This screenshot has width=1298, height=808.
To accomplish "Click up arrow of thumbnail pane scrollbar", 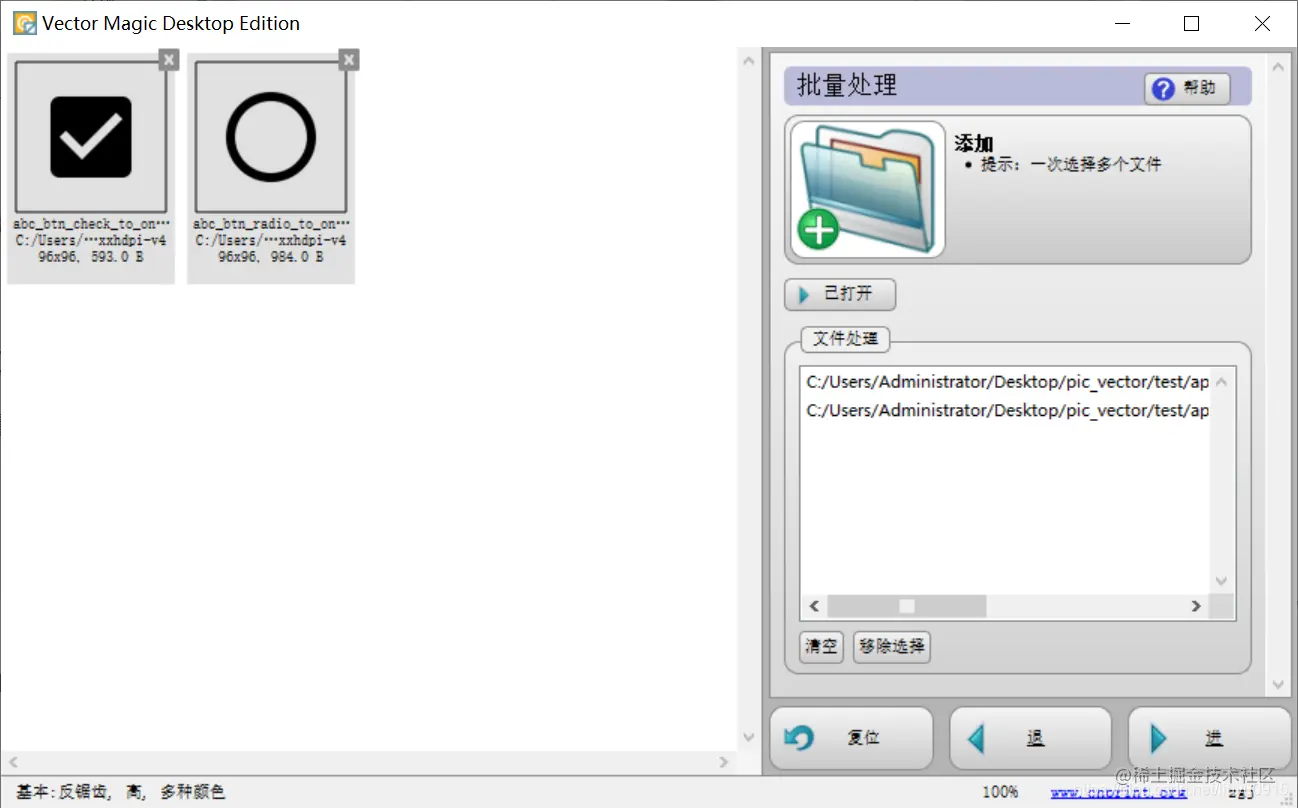I will click(749, 61).
